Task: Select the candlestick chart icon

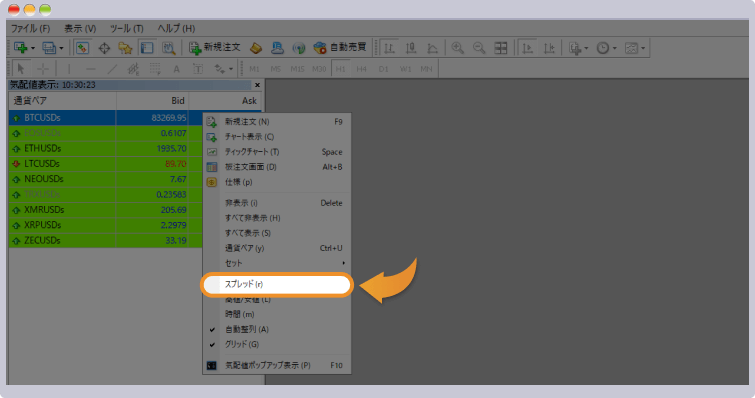Action: point(411,48)
